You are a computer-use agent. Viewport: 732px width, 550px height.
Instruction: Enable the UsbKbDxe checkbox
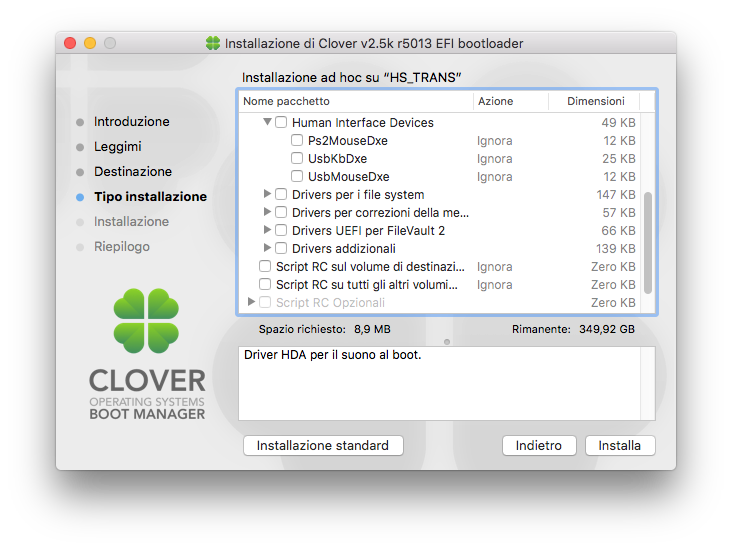pos(297,158)
